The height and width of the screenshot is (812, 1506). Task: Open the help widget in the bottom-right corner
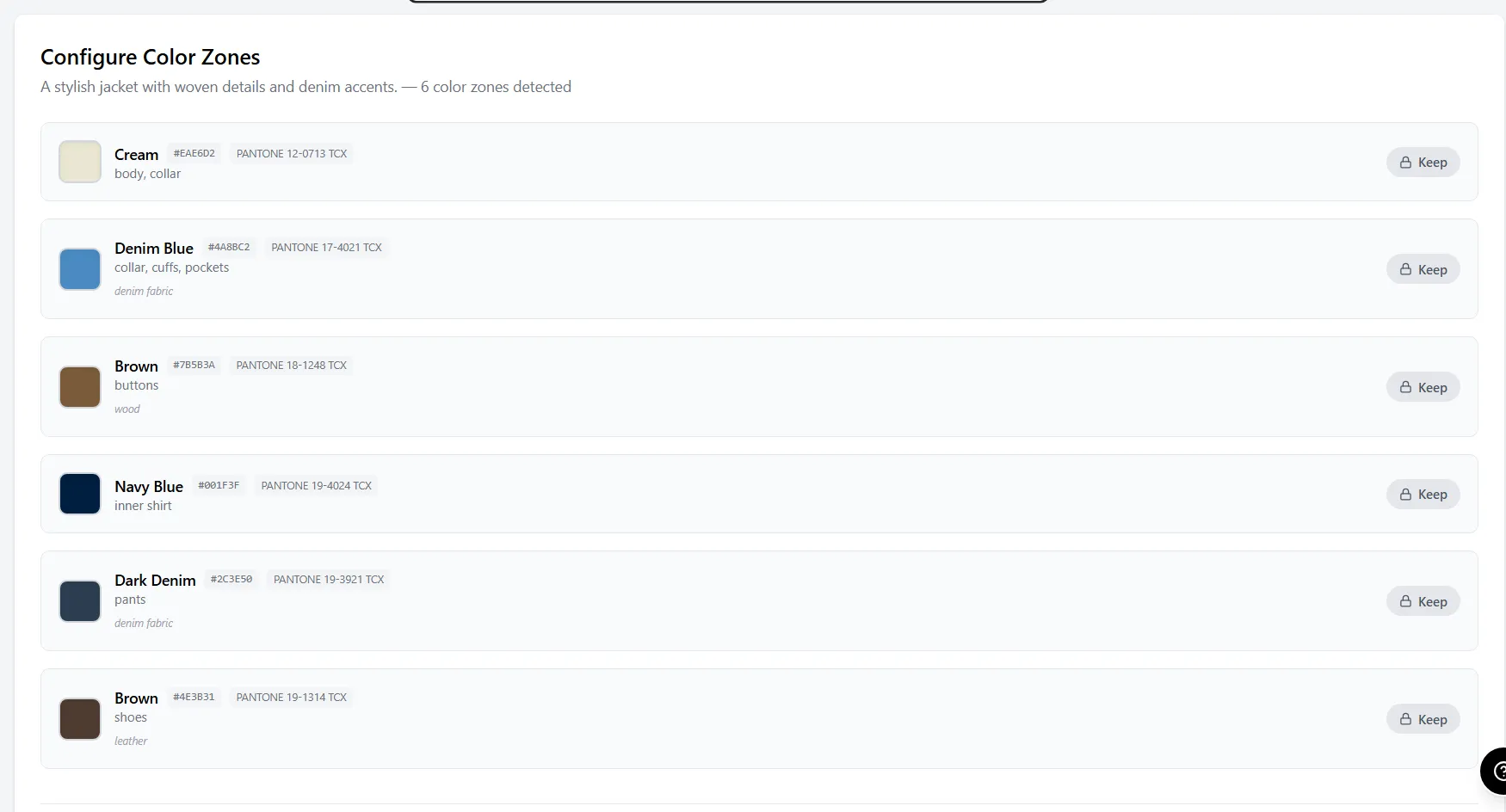coord(1496,772)
